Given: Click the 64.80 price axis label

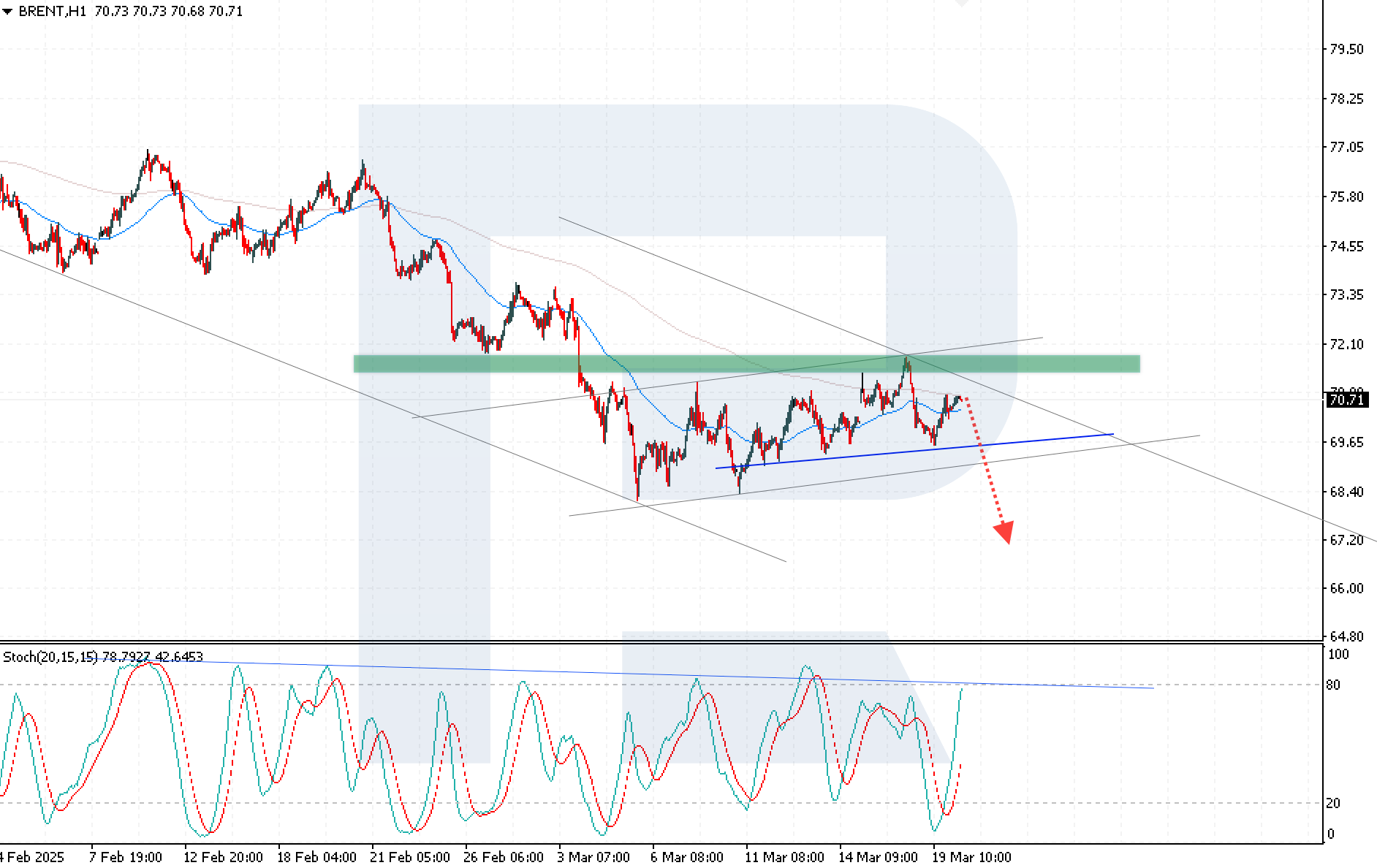Looking at the screenshot, I should click(1346, 636).
